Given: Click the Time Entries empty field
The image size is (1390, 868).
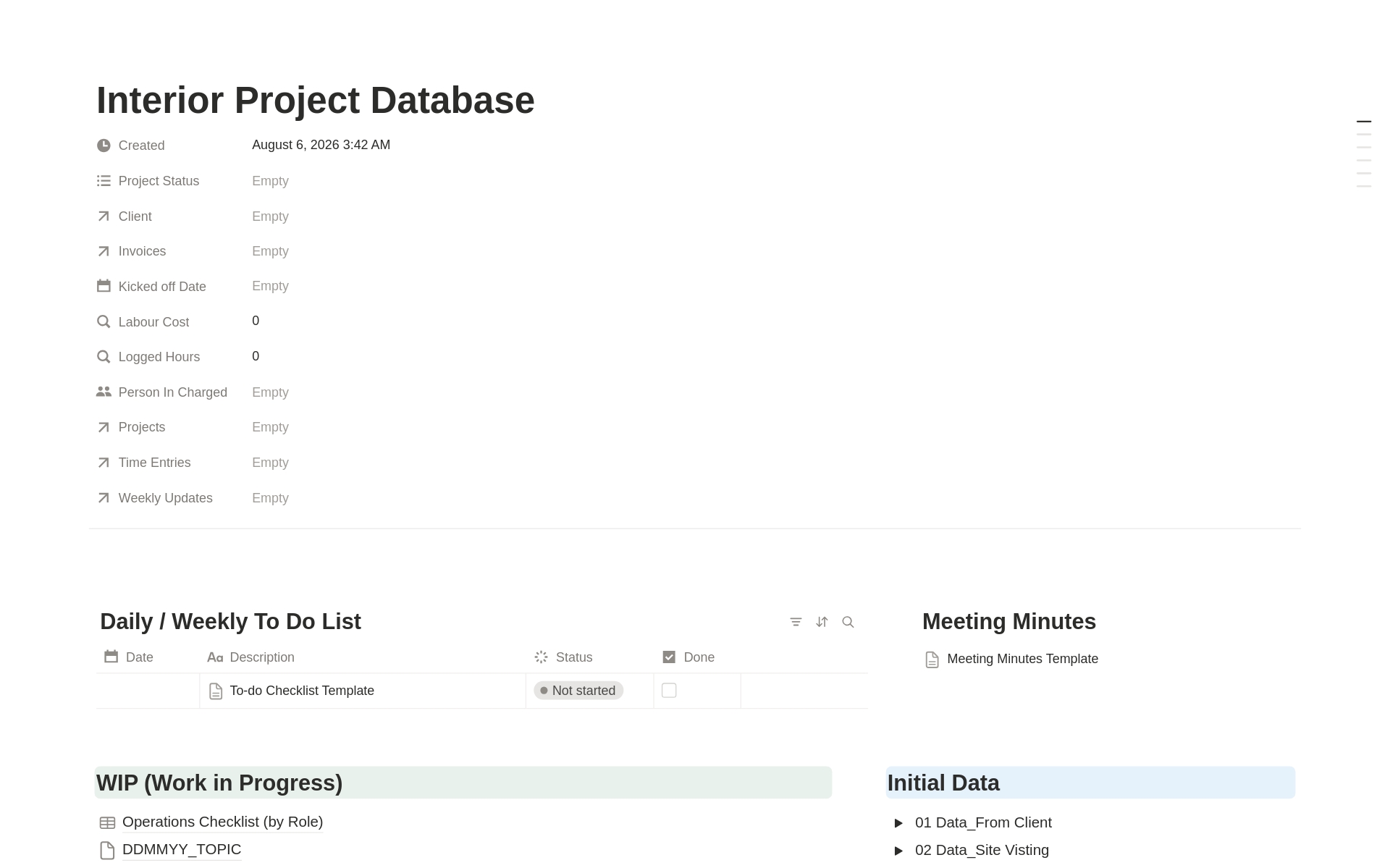Looking at the screenshot, I should pyautogui.click(x=270, y=463).
